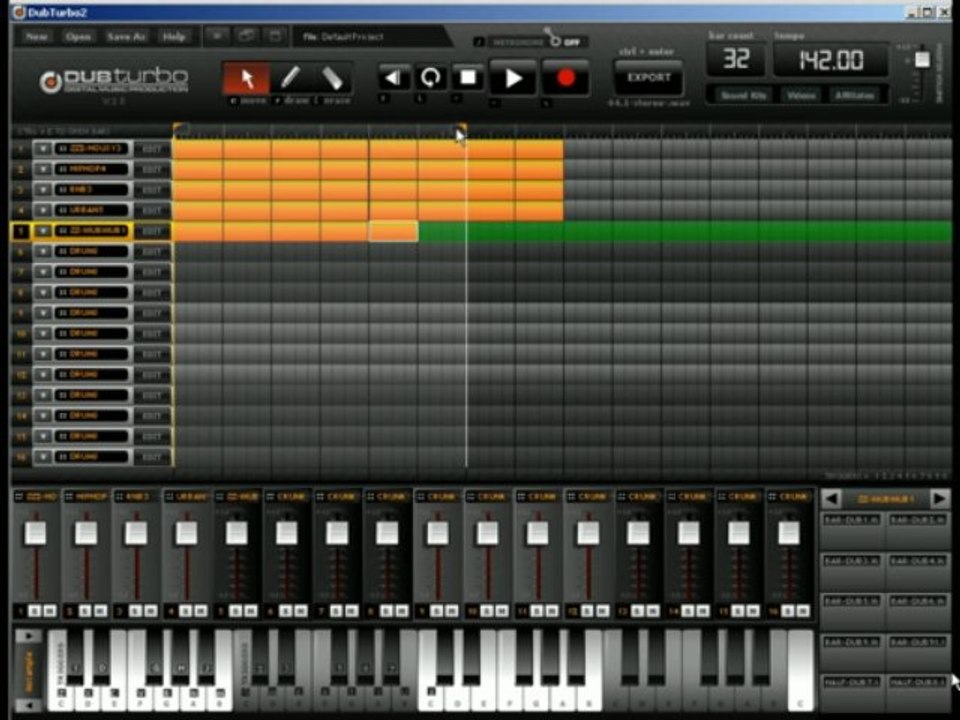Click grip icon on mixer channel 1 label

pyautogui.click(x=19, y=497)
